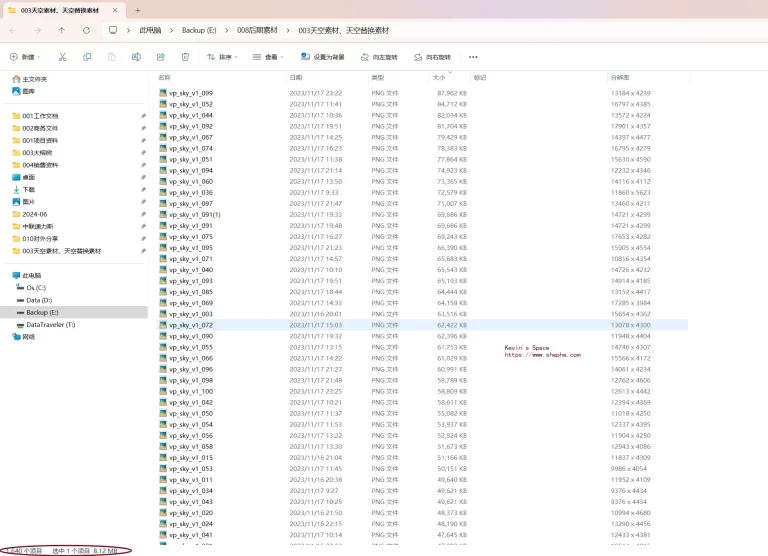Click the 向左旋转 rotate left button
This screenshot has height=556, width=768.
(x=380, y=57)
